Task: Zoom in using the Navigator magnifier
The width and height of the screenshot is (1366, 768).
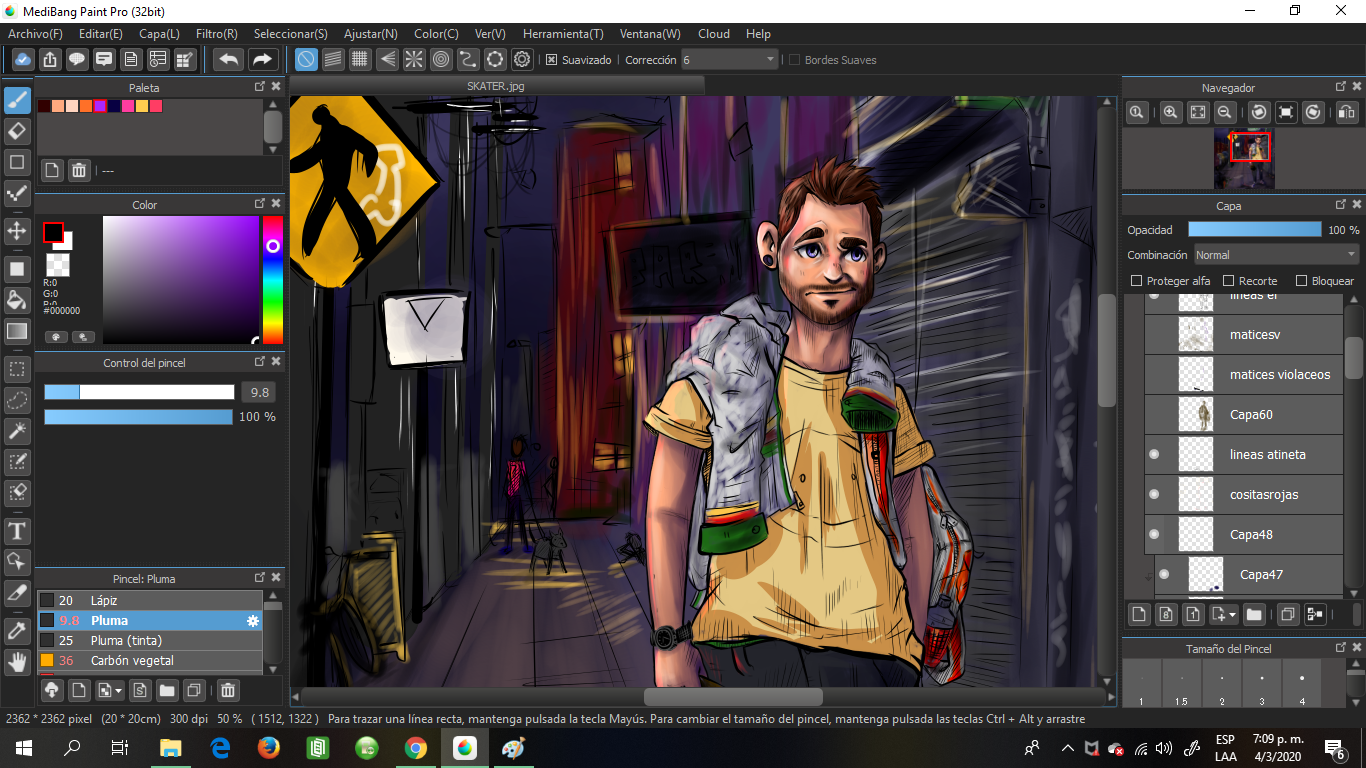Action: pos(1170,113)
